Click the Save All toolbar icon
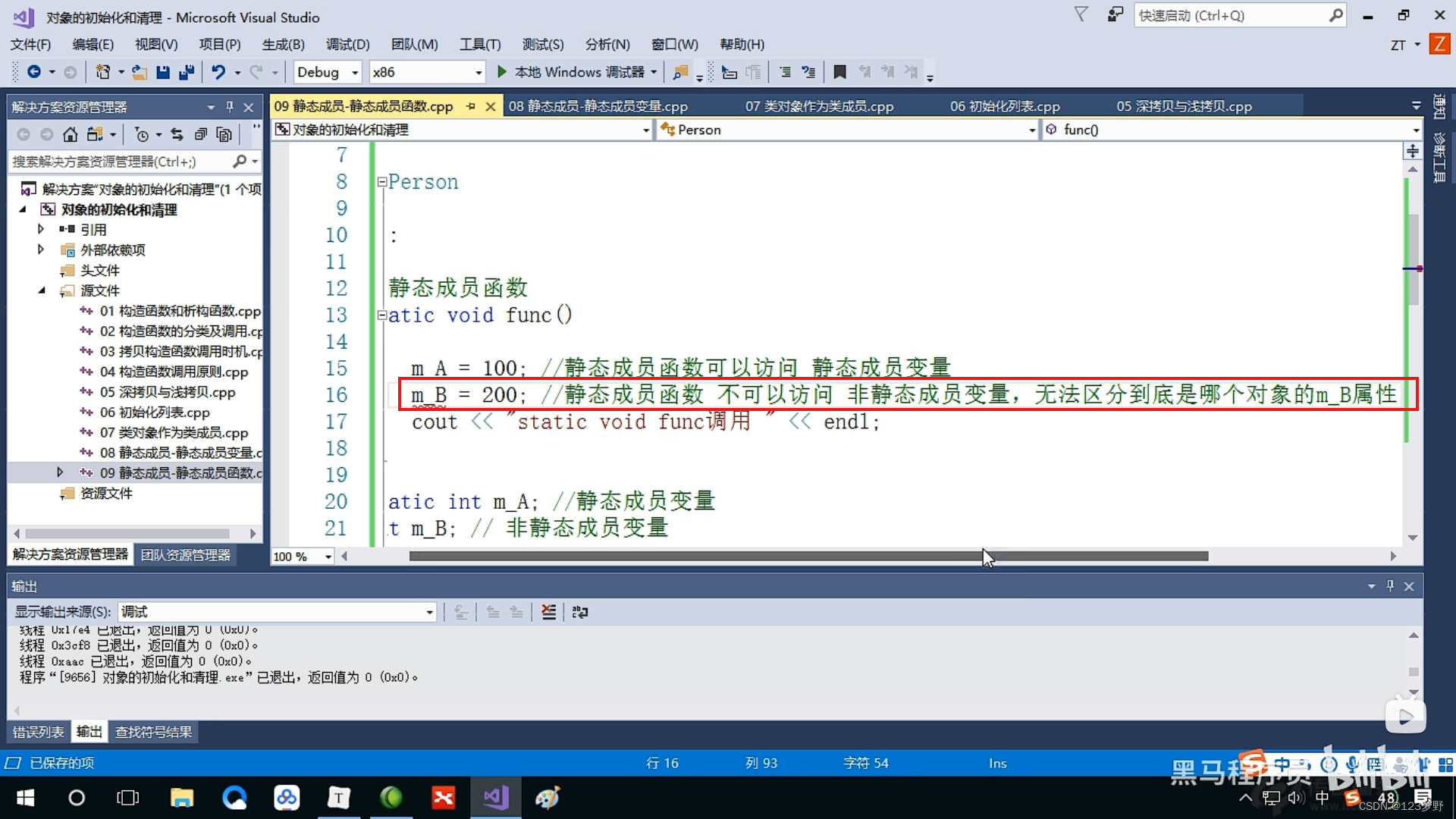The width and height of the screenshot is (1456, 819). pyautogui.click(x=187, y=72)
